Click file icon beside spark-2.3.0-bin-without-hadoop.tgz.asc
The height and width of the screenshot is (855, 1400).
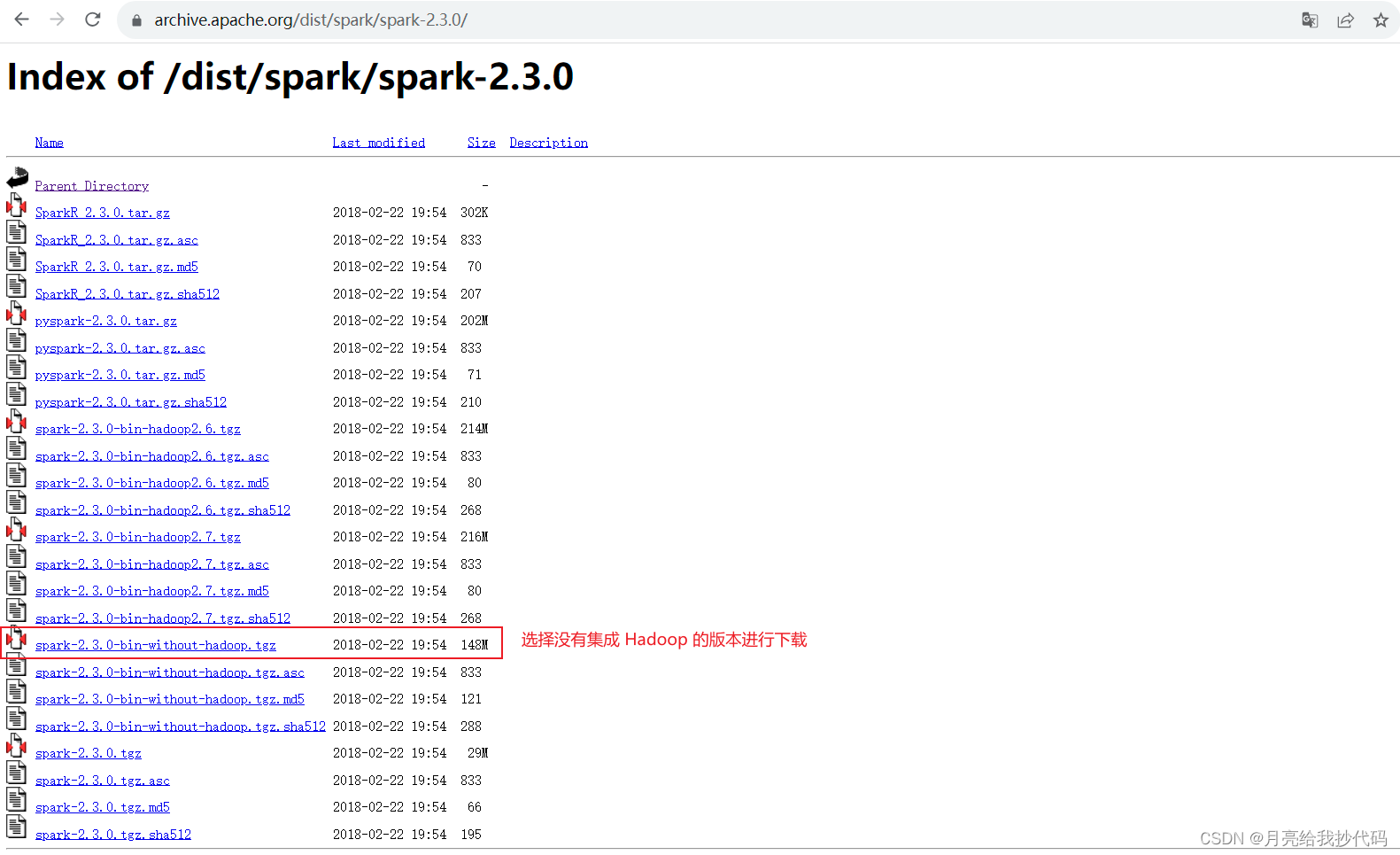point(17,665)
